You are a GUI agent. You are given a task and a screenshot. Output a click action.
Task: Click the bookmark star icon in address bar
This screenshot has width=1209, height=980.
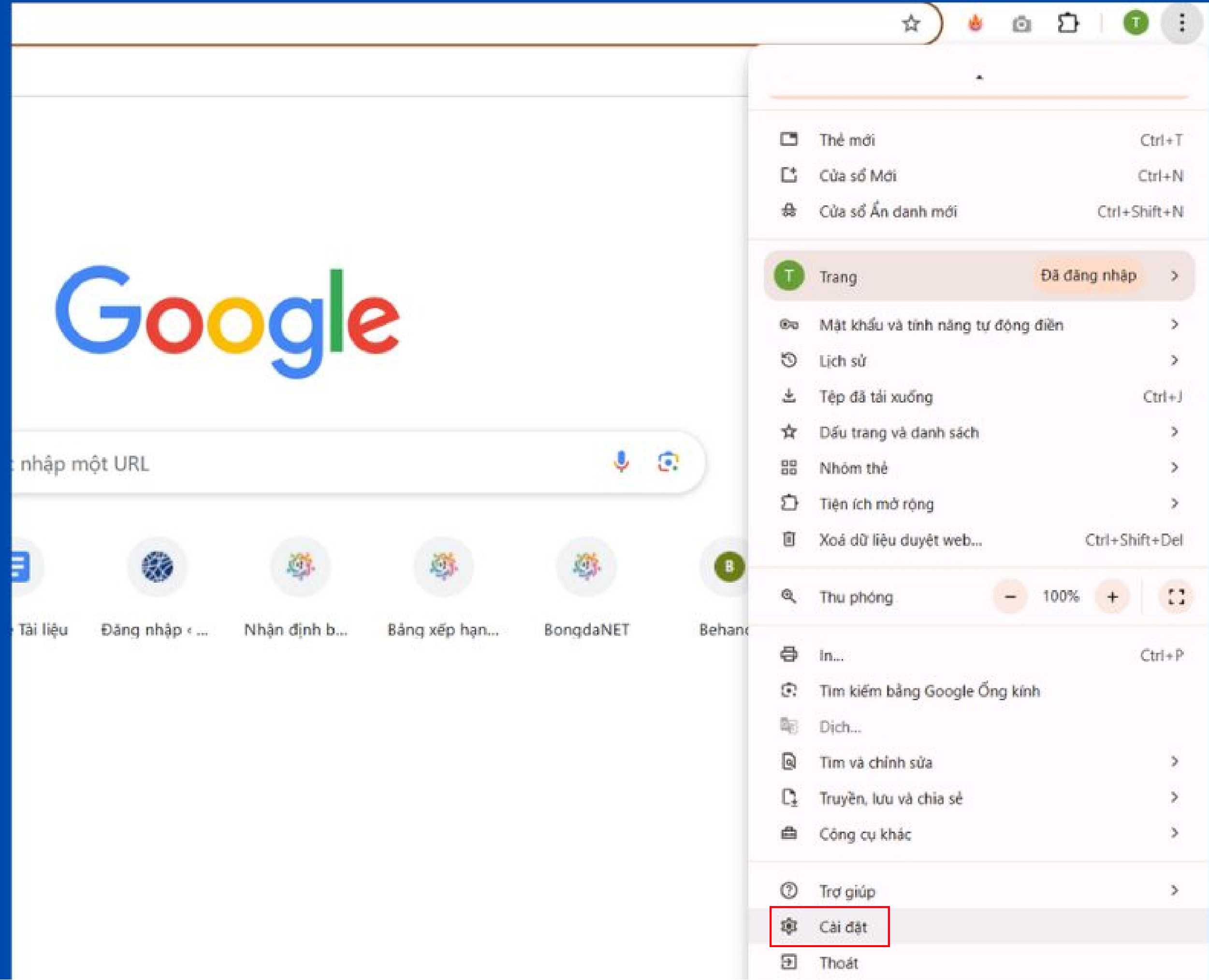(x=910, y=24)
